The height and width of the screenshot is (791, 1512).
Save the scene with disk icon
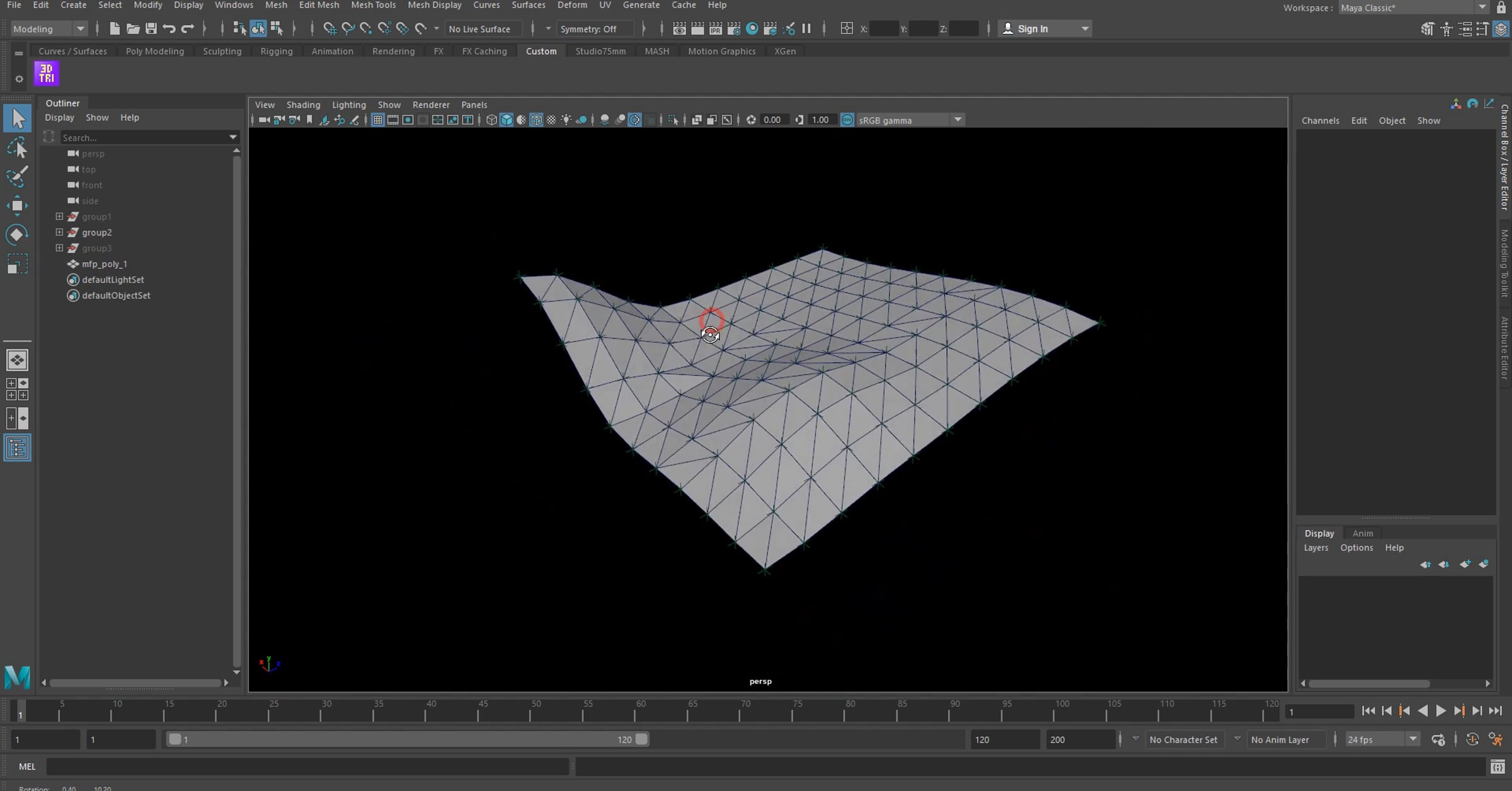(151, 28)
